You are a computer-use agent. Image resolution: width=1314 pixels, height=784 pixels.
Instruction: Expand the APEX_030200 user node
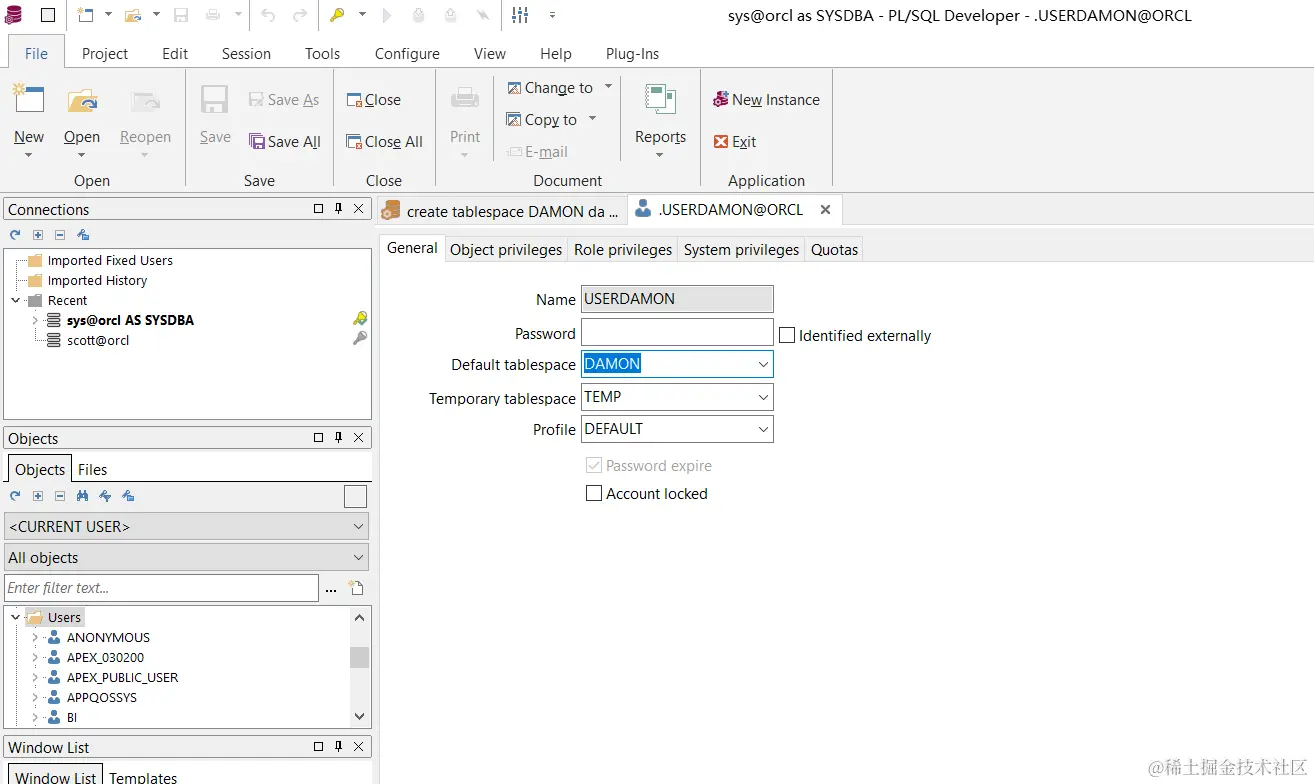pos(35,657)
